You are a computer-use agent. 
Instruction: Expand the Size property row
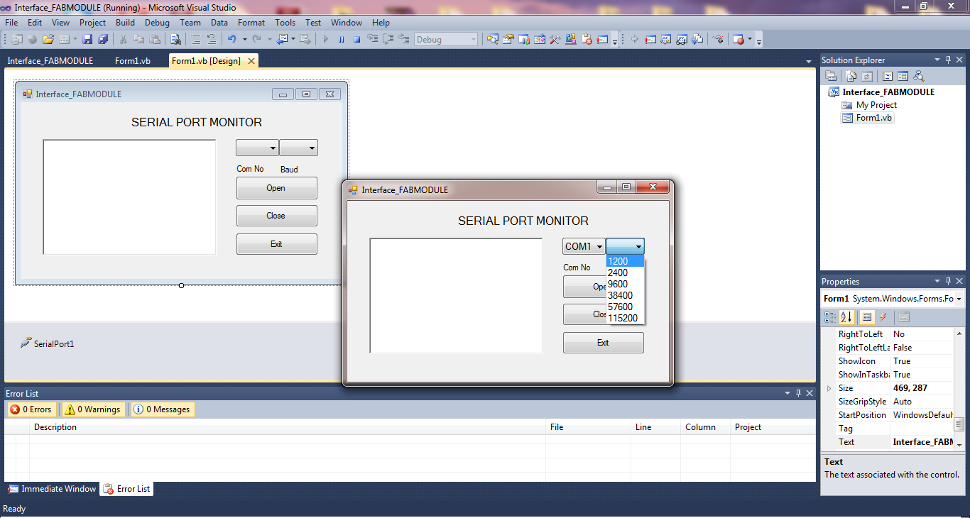(x=829, y=389)
